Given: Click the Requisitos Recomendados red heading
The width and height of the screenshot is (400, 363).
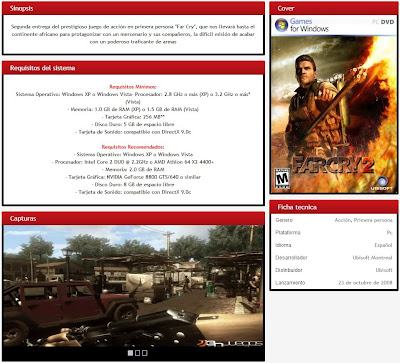Looking at the screenshot, I should click(133, 147).
